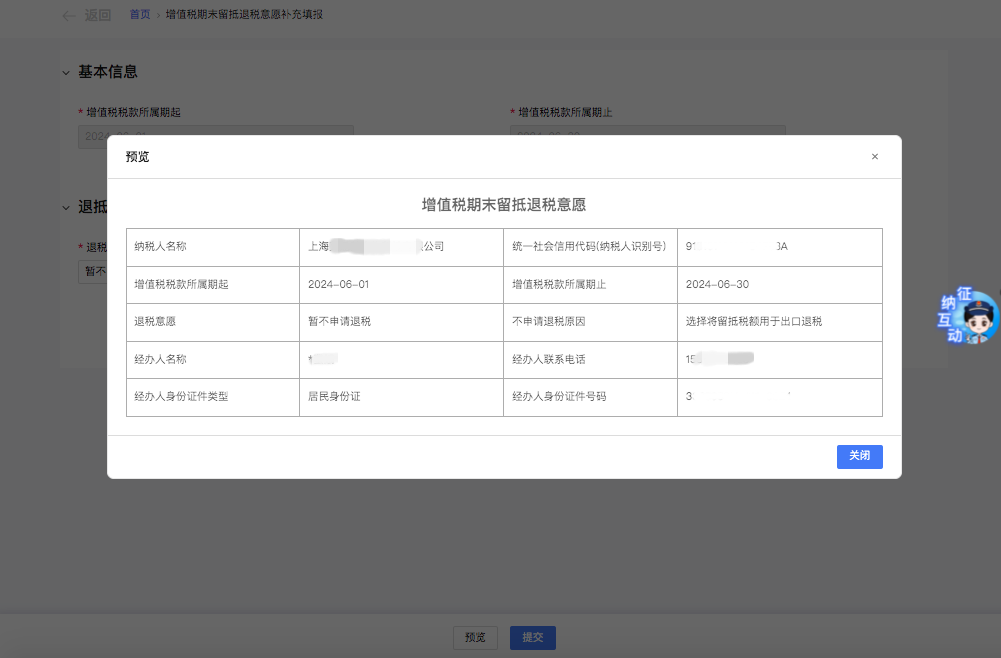Select the 居民身份证 table cell

point(334,397)
